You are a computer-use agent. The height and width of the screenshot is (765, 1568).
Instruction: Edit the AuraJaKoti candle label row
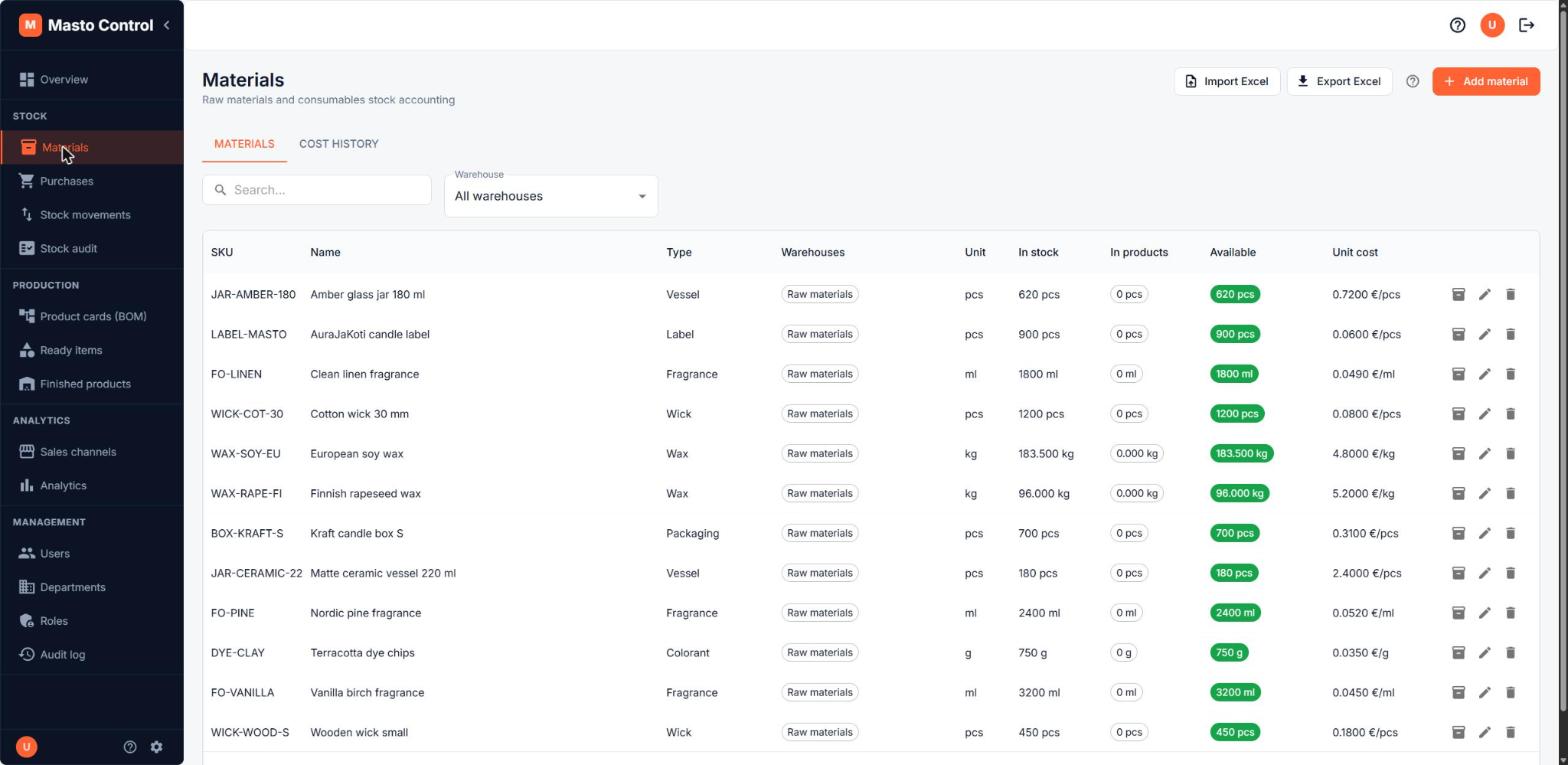pos(1484,334)
